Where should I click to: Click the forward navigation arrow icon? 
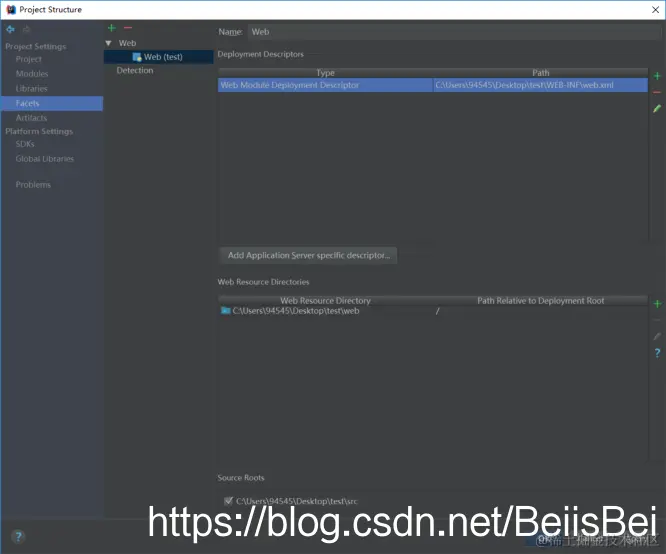click(26, 29)
